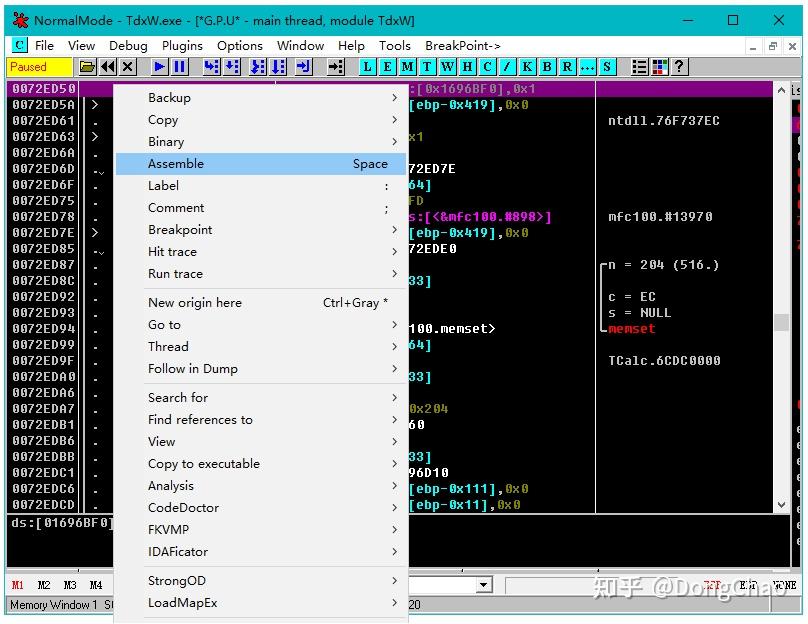Click the Run program toolbar icon
Image resolution: width=808 pixels, height=624 pixels.
click(x=159, y=67)
